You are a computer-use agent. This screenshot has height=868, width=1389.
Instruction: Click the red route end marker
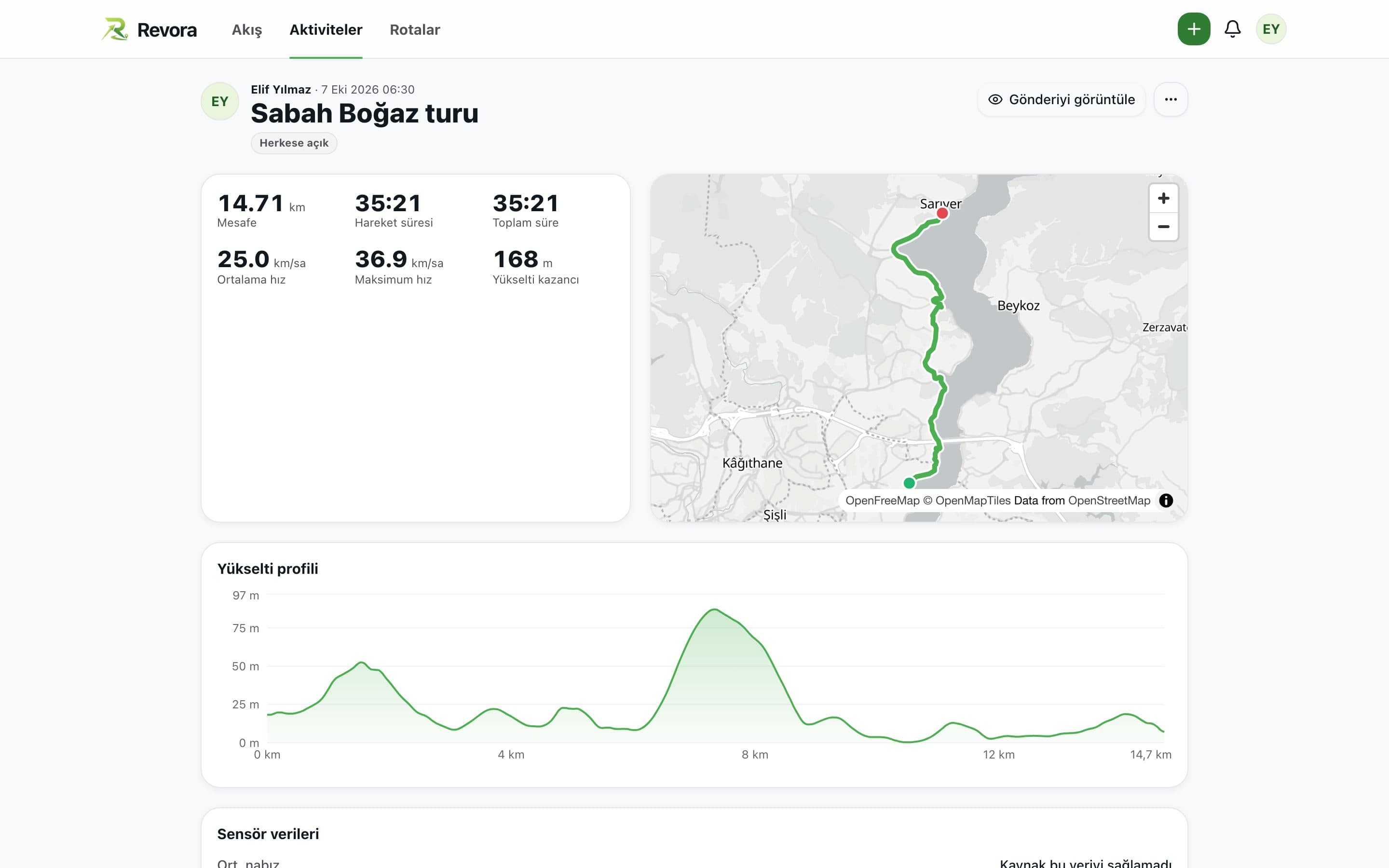pos(942,214)
